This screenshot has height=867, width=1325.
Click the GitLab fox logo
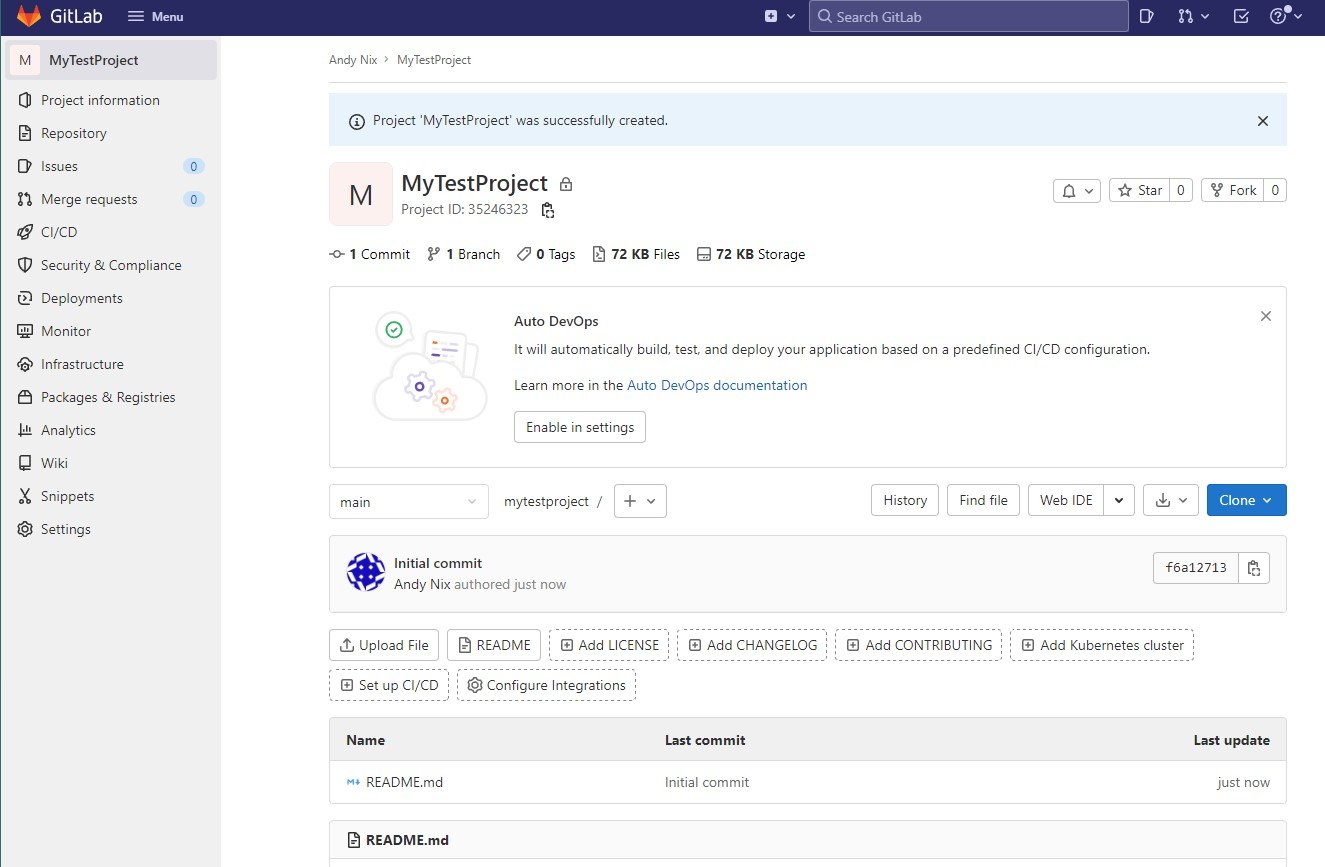click(x=29, y=16)
